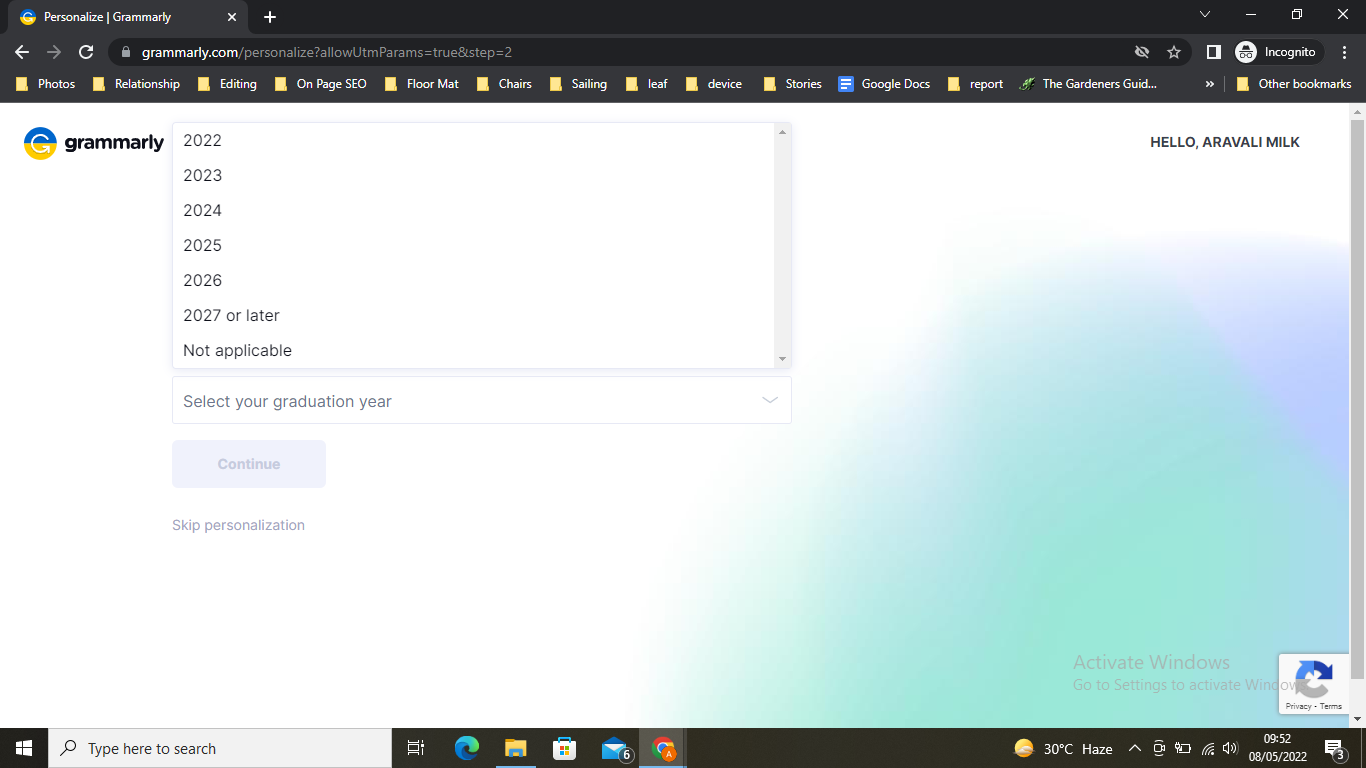
Task: Click the Grammarly logo
Action: click(94, 143)
